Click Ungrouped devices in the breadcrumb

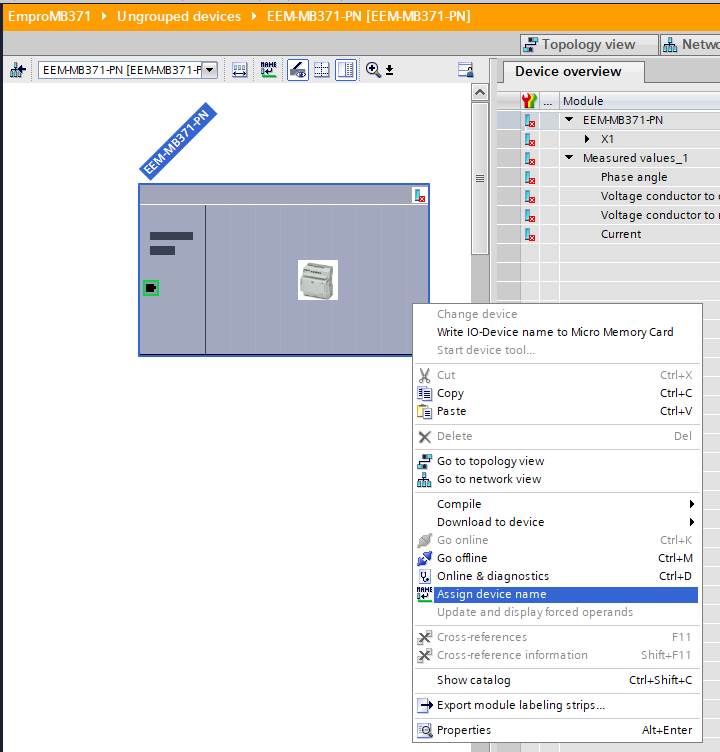[179, 16]
